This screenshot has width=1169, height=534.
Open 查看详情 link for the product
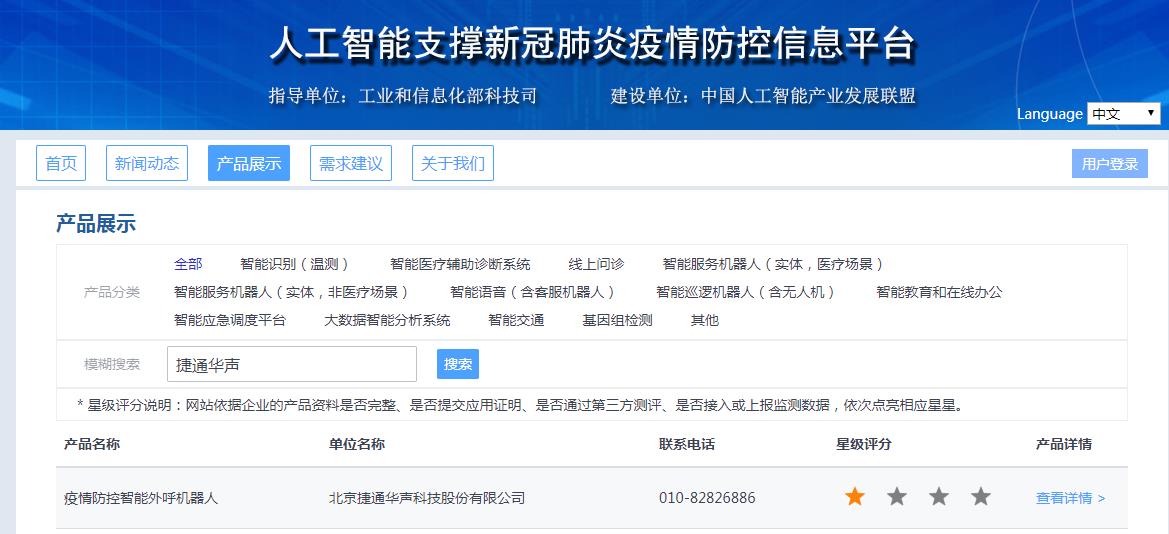click(1070, 498)
